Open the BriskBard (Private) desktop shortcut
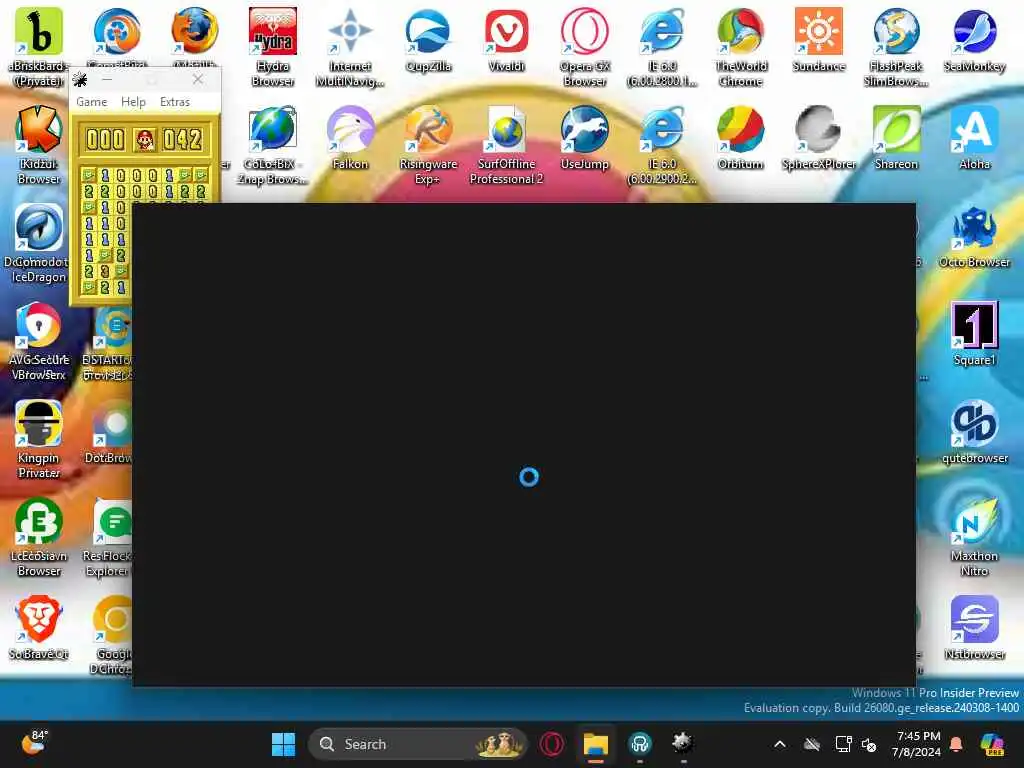Viewport: 1024px width, 768px height. click(39, 46)
